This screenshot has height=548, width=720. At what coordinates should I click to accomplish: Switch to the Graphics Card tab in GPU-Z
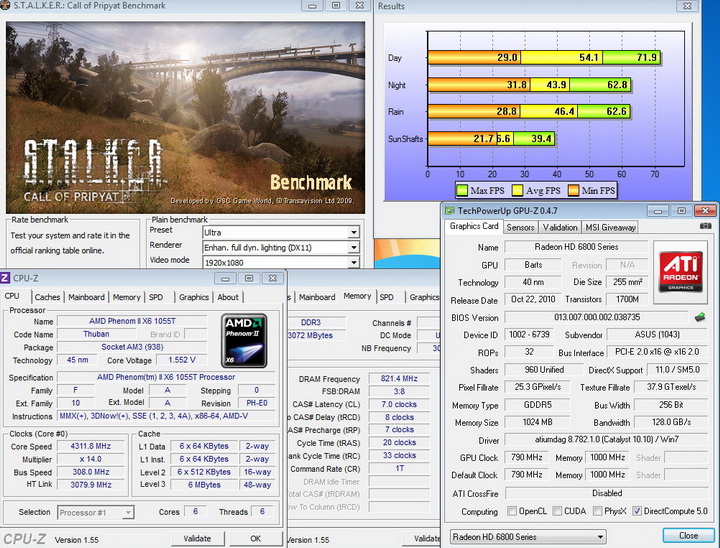pos(474,226)
